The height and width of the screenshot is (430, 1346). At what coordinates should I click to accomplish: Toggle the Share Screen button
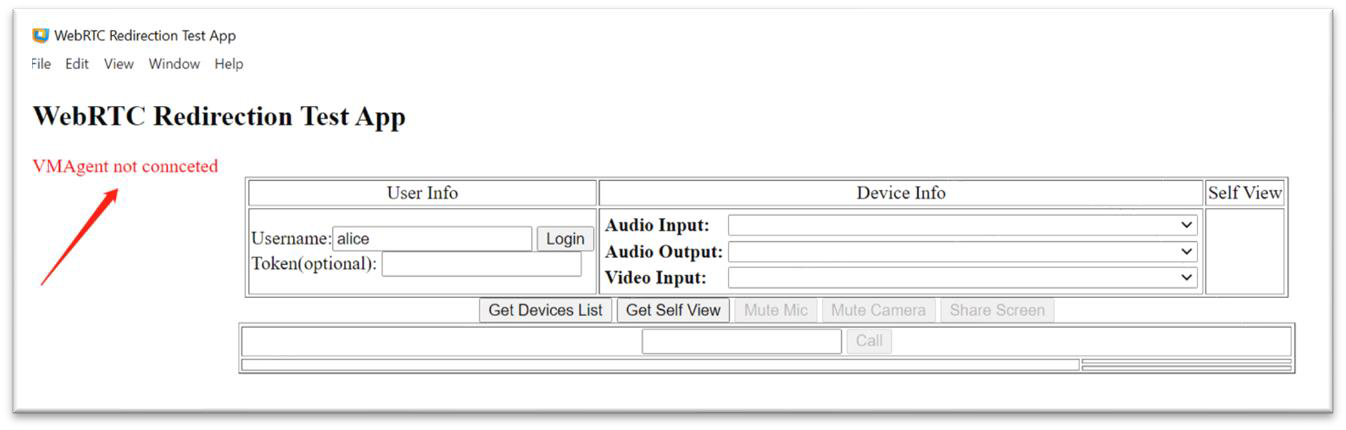(997, 310)
